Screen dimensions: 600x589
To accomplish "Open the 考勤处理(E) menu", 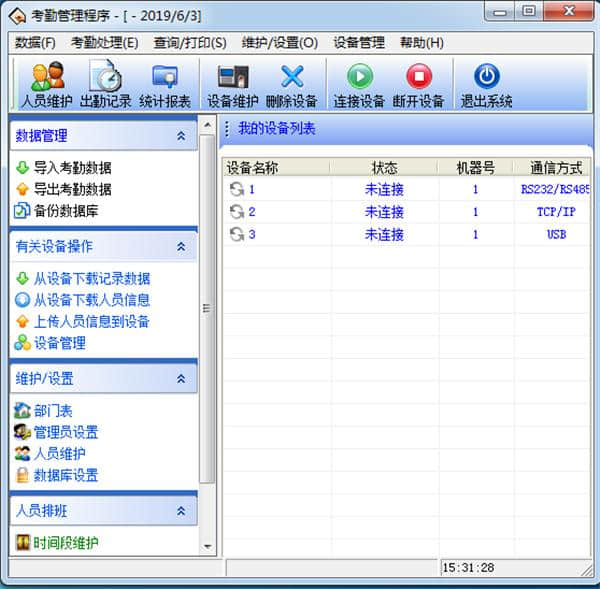I will pos(104,43).
